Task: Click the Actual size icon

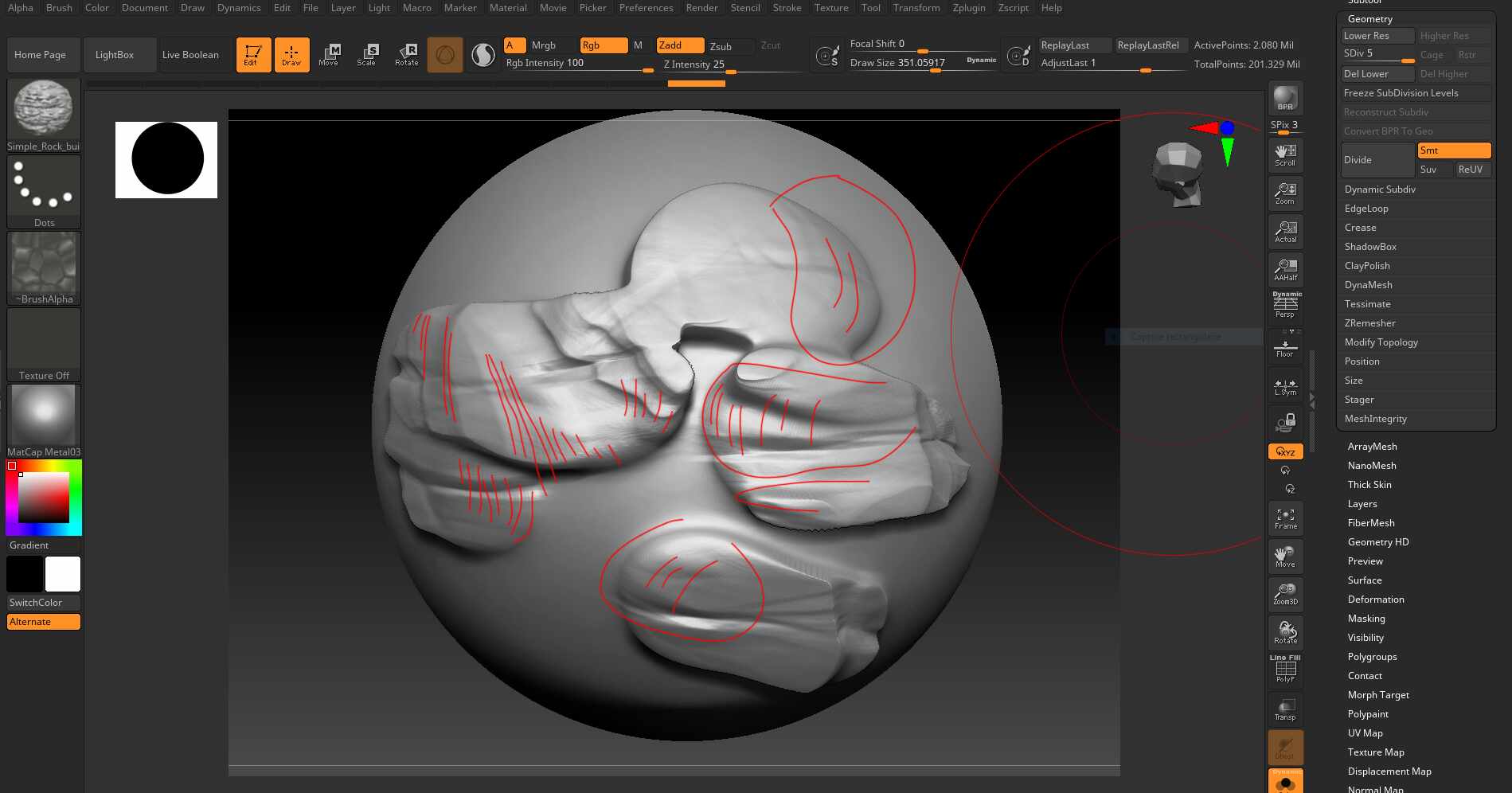Action: pyautogui.click(x=1285, y=231)
